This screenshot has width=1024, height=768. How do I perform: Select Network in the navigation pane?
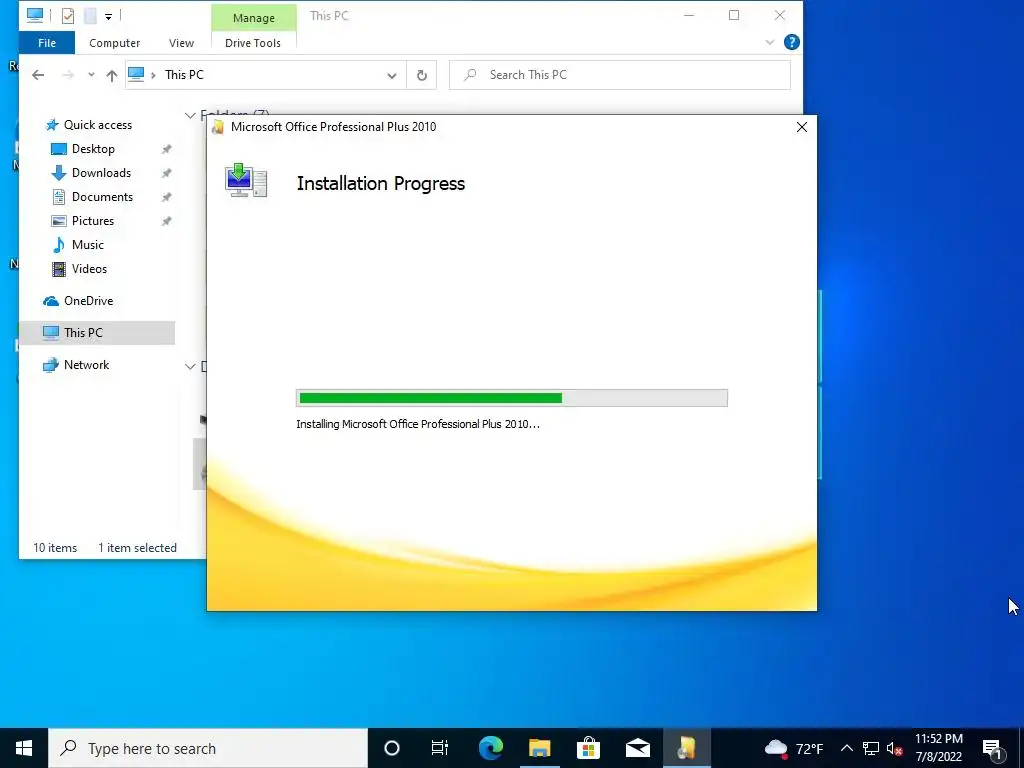click(86, 365)
